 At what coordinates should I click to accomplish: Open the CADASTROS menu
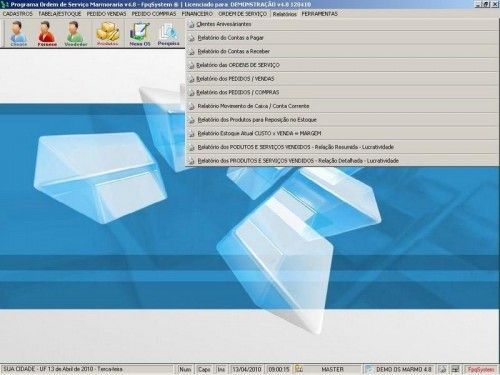coord(18,14)
